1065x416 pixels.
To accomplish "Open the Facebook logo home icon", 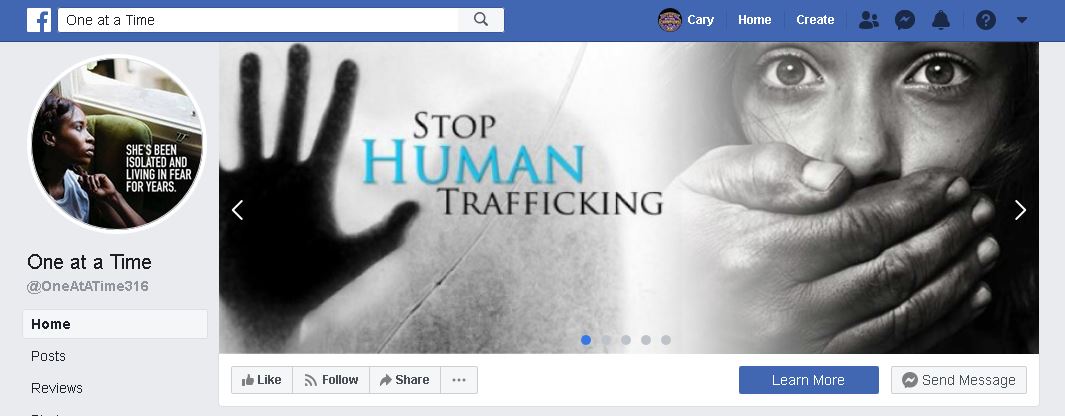I will [39, 20].
